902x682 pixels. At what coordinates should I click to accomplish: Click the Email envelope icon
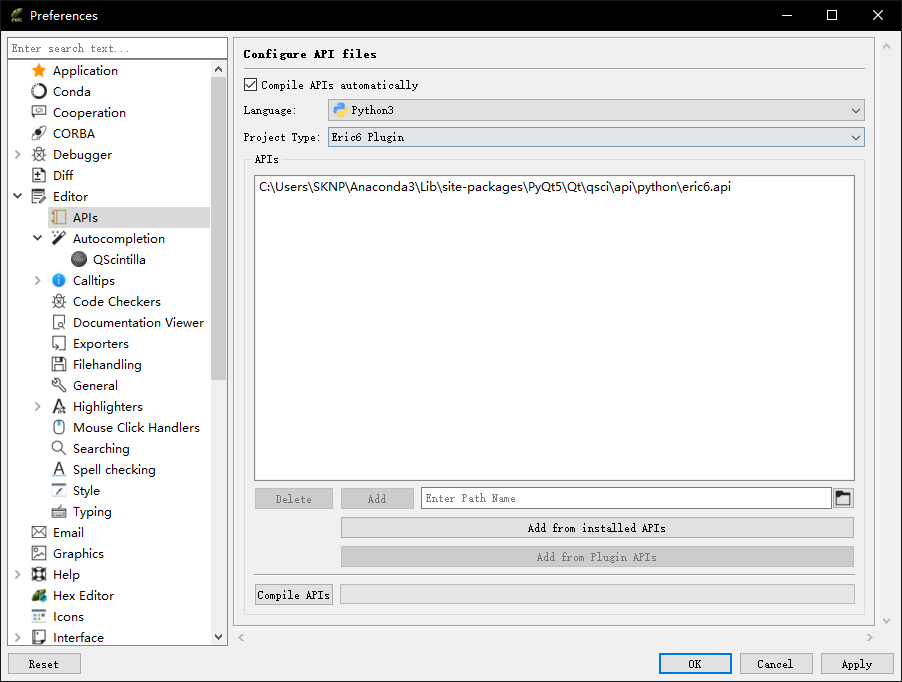coord(39,532)
